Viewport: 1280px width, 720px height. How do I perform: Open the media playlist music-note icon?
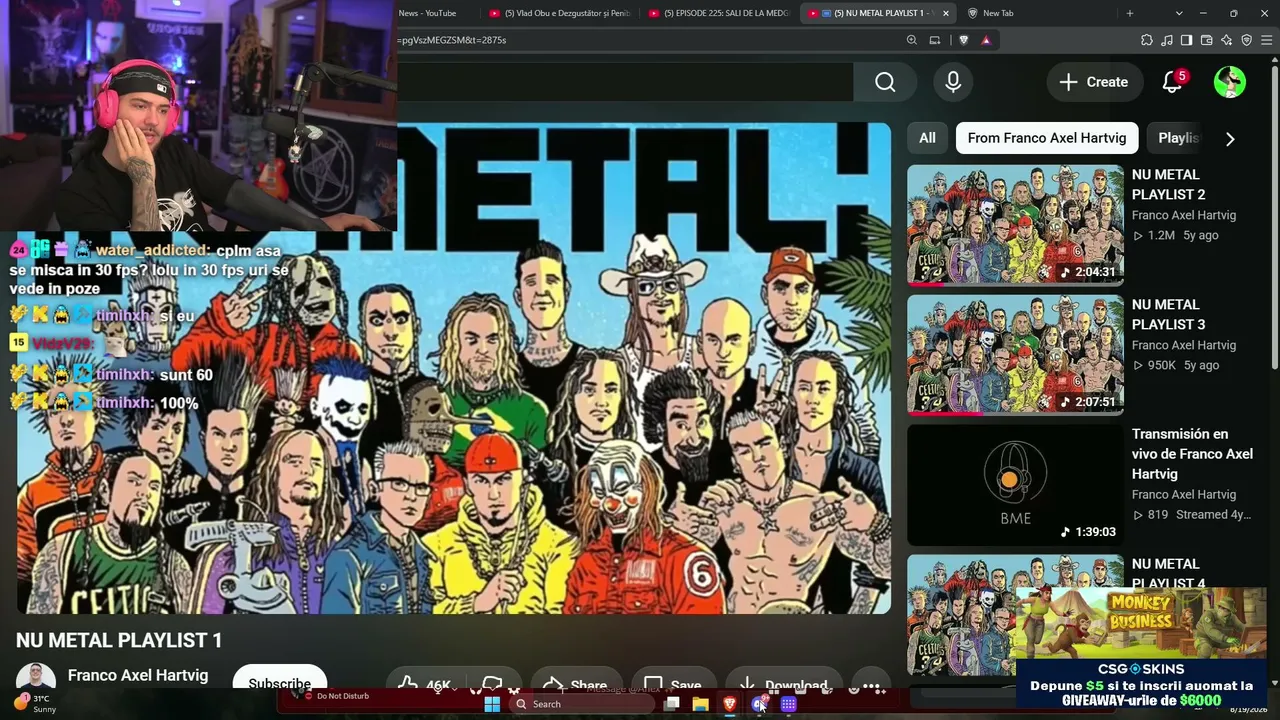[x=1167, y=40]
